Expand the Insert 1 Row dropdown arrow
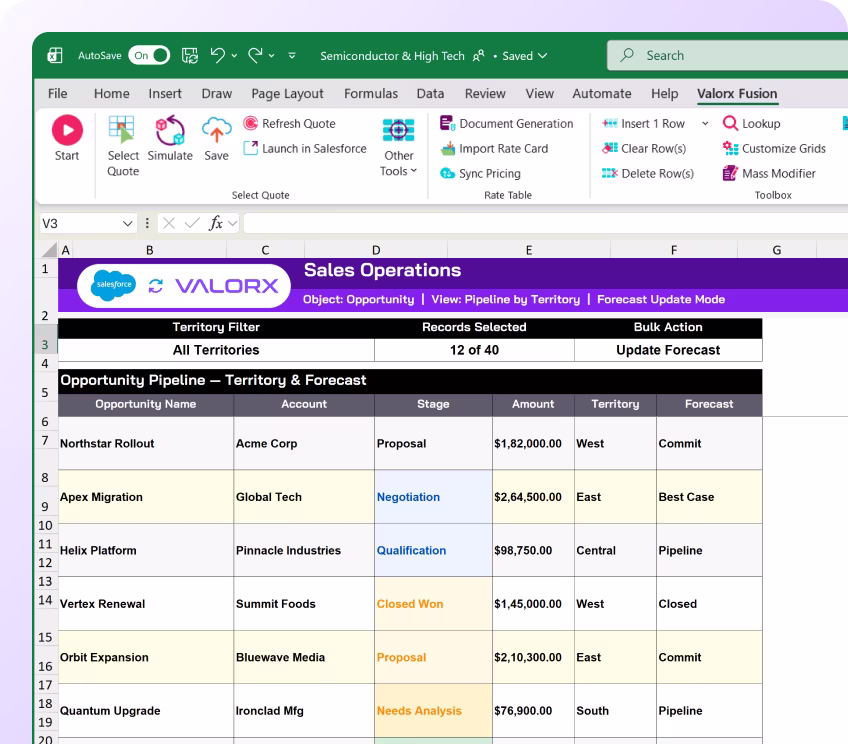Image resolution: width=848 pixels, height=744 pixels. pyautogui.click(x=705, y=123)
